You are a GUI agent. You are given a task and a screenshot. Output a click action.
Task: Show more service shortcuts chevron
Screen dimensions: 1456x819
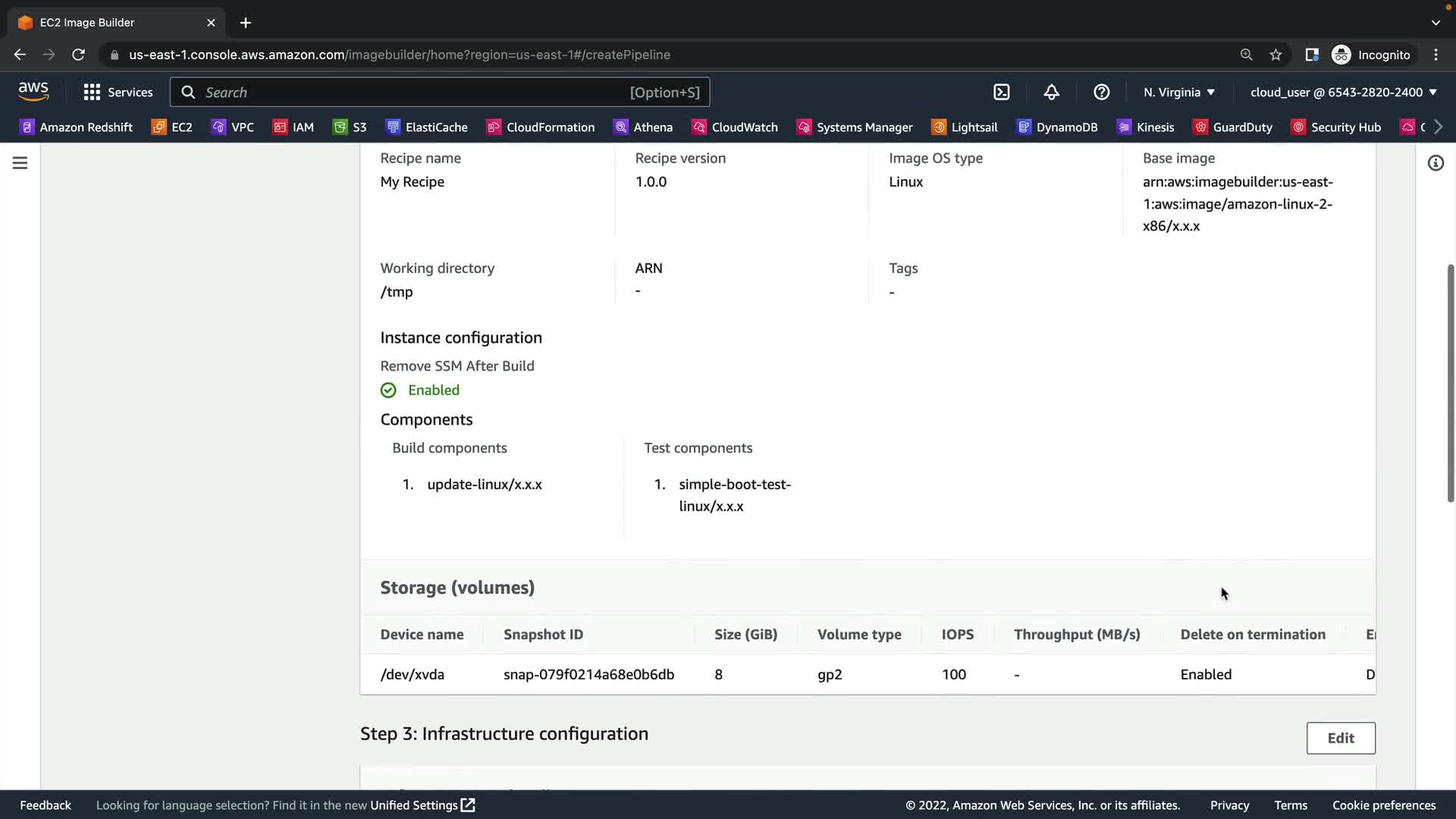coord(1439,127)
